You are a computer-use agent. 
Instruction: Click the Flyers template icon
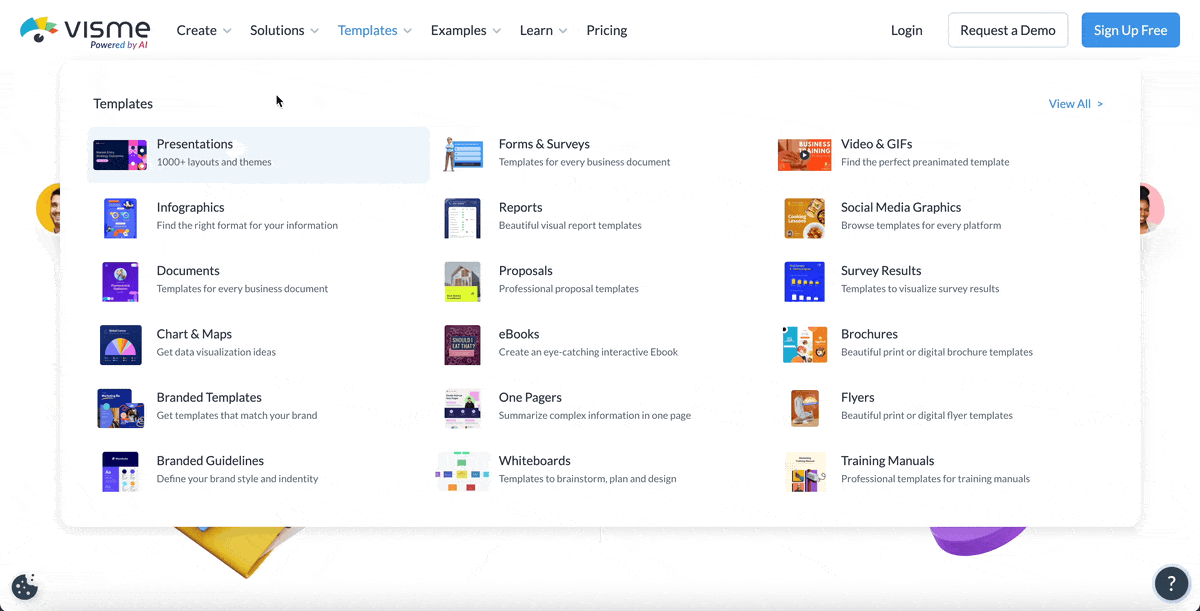[804, 408]
